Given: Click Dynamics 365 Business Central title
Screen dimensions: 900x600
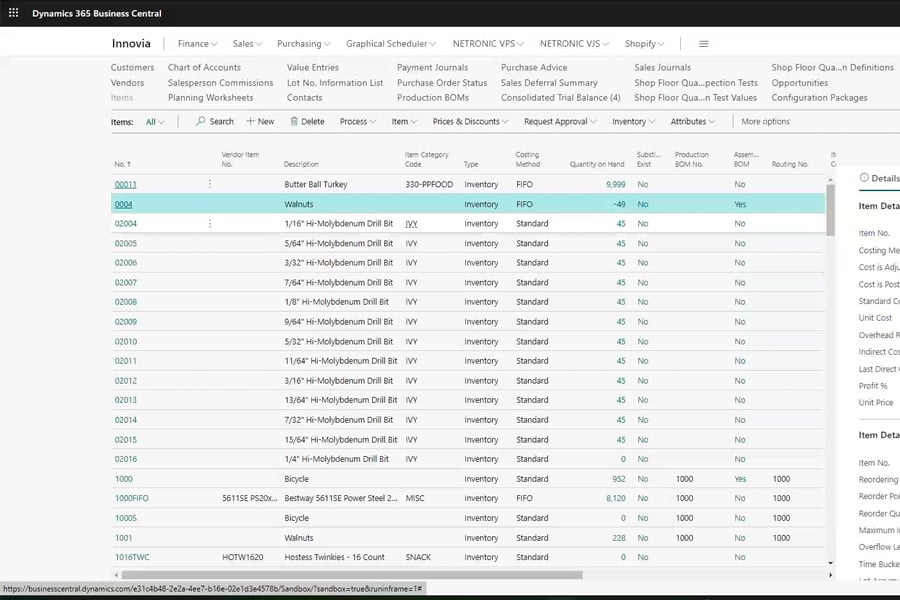Looking at the screenshot, I should coord(96,13).
